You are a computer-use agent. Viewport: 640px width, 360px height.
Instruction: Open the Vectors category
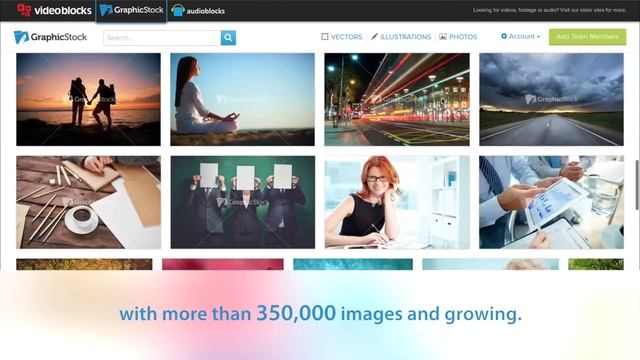point(342,37)
